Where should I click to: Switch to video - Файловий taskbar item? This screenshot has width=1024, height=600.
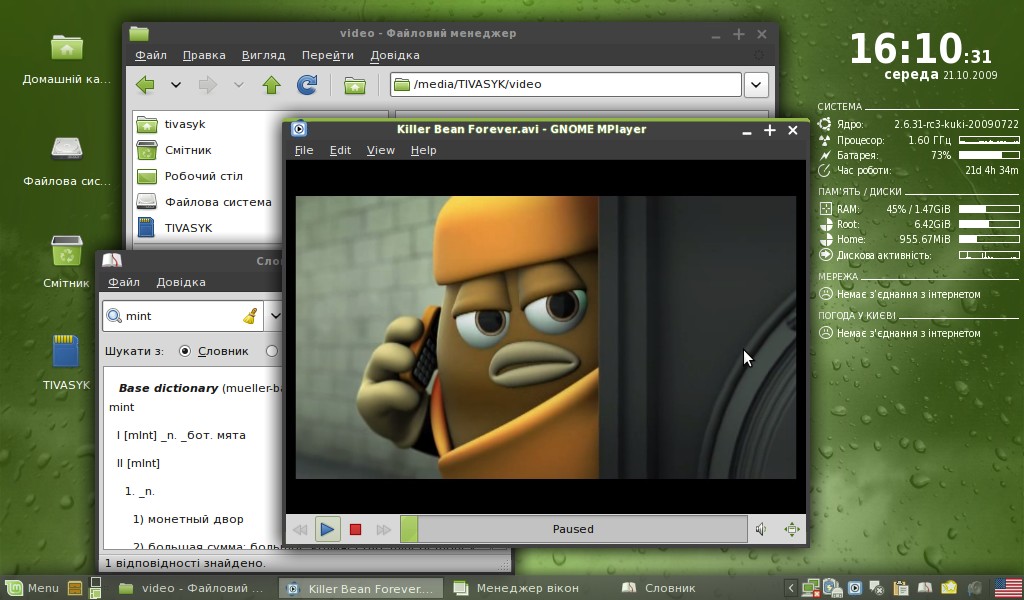click(x=191, y=588)
